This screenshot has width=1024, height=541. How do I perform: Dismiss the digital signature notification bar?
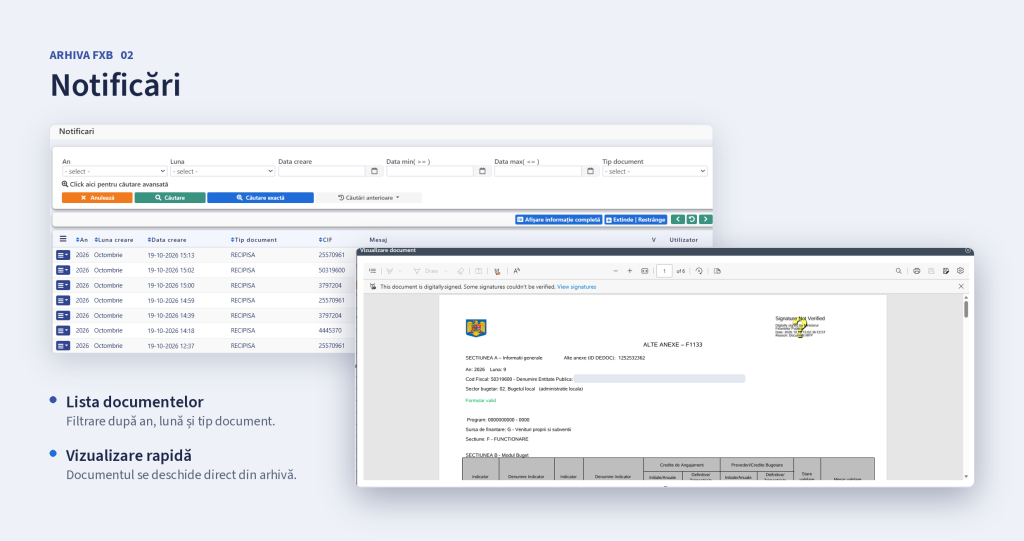click(961, 286)
